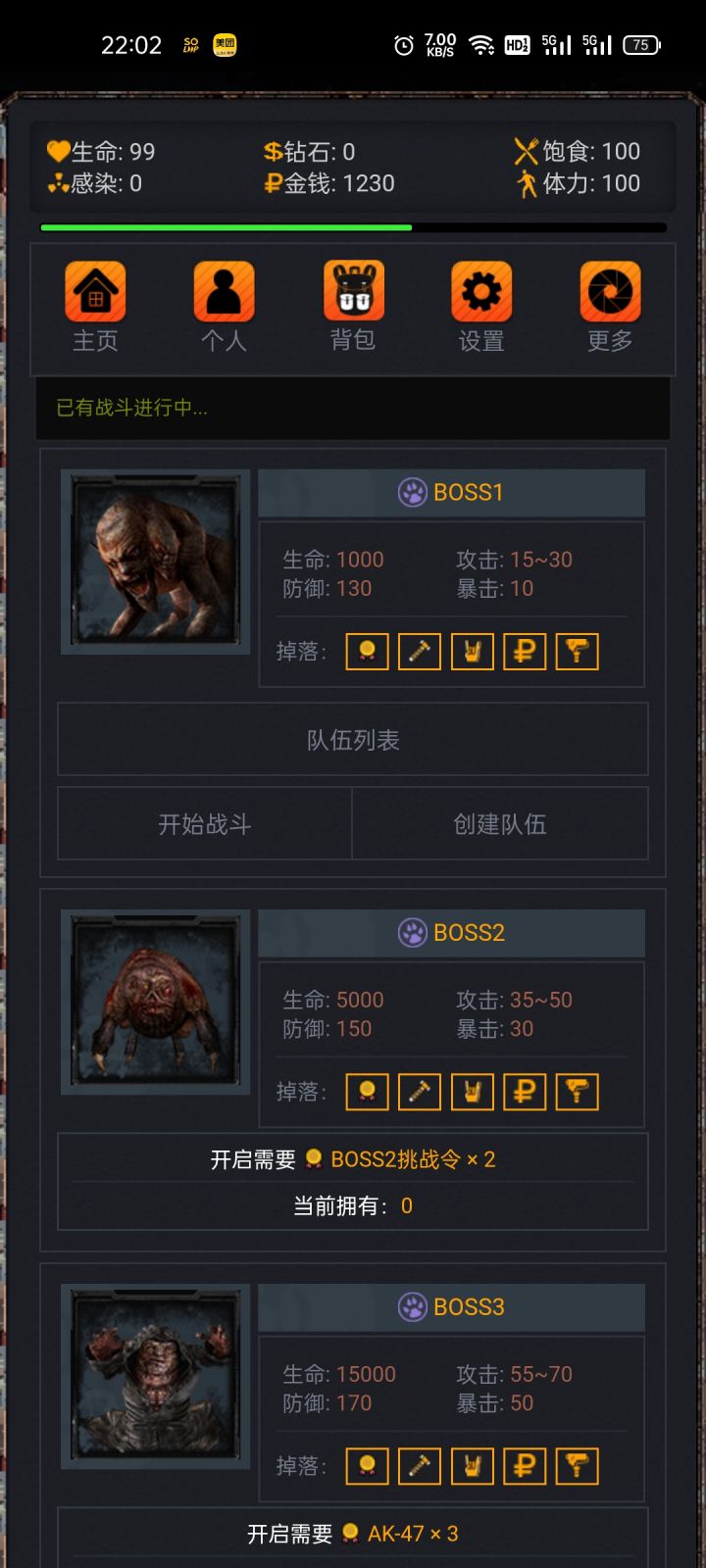This screenshot has width=706, height=1568.
Task: Select the BOSS3 title header
Action: tap(451, 1307)
